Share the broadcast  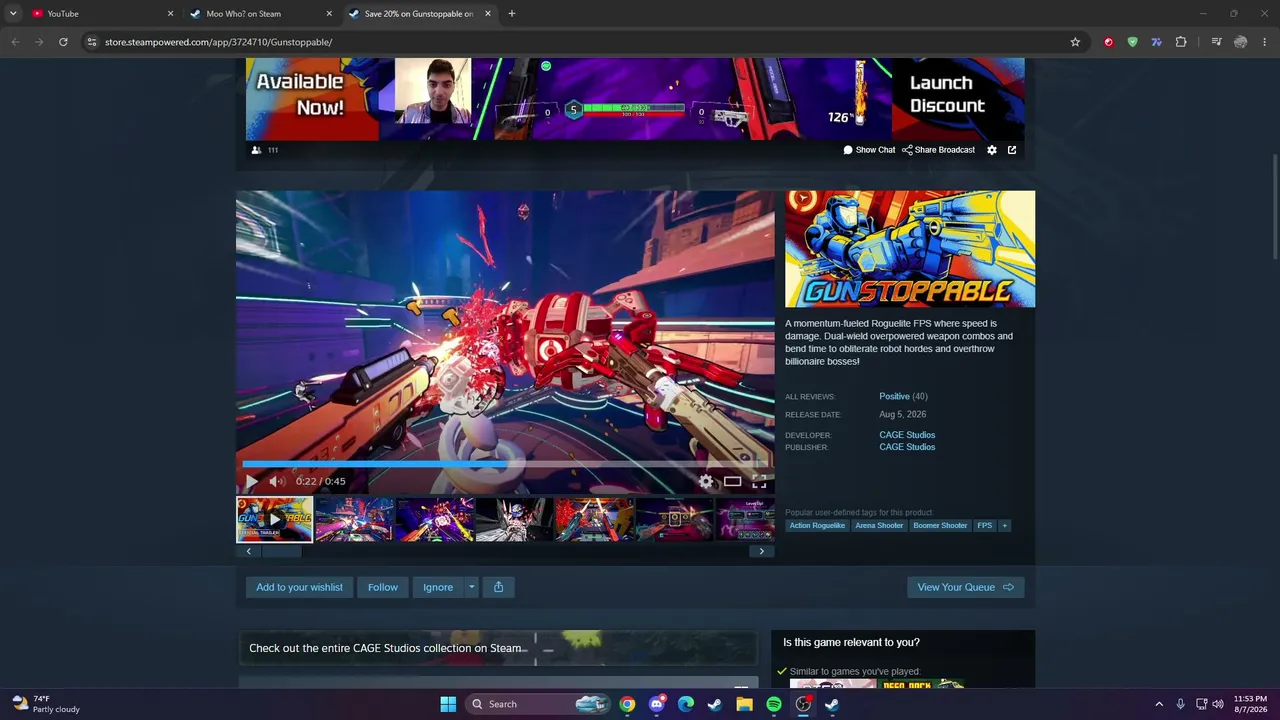[x=938, y=150]
